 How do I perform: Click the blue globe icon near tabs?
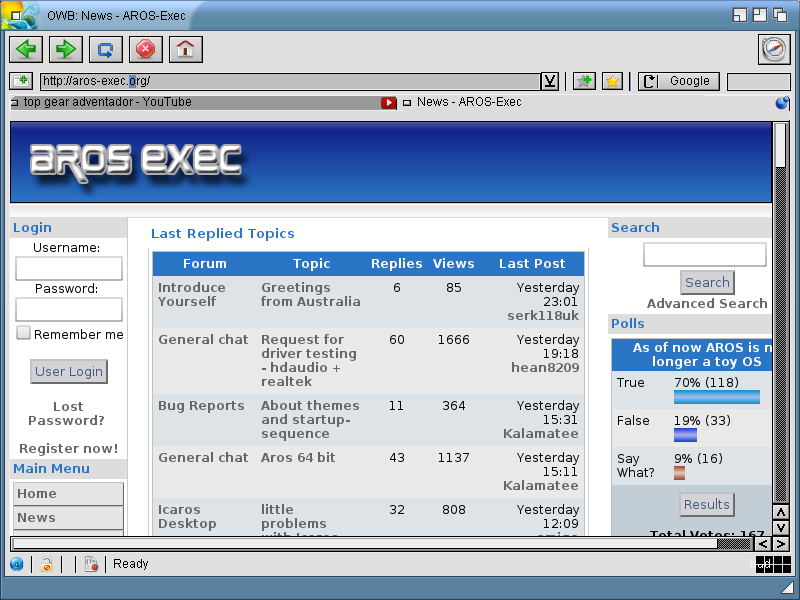pos(782,103)
